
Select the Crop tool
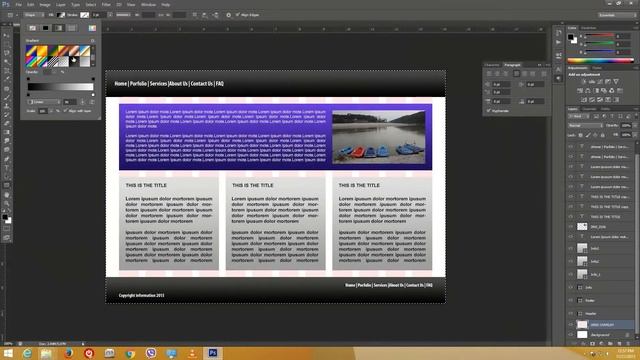click(x=7, y=71)
